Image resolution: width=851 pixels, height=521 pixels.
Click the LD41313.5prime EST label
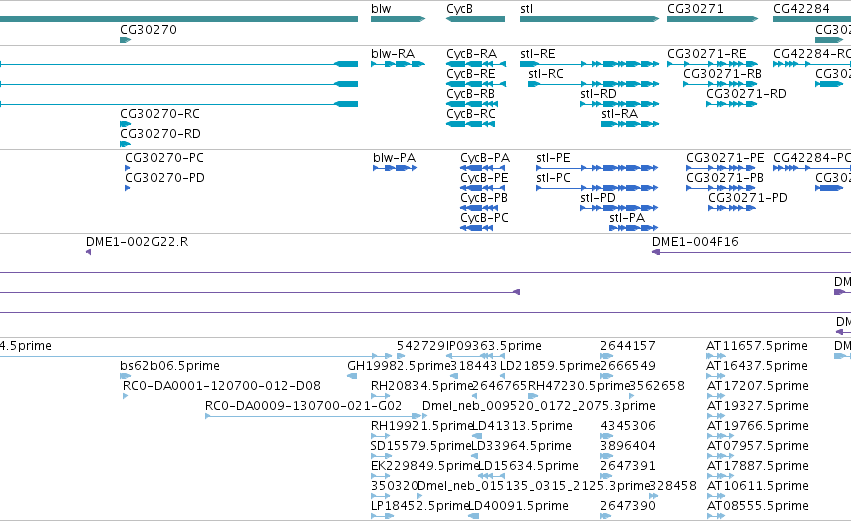pos(523,427)
